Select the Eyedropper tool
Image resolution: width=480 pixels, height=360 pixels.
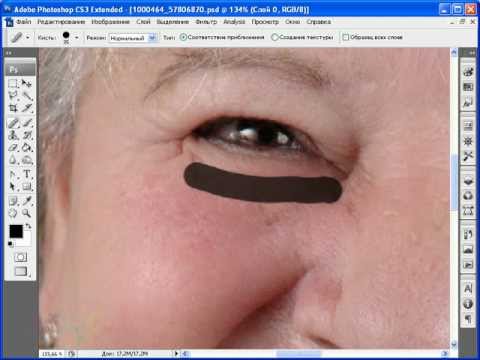point(27,201)
